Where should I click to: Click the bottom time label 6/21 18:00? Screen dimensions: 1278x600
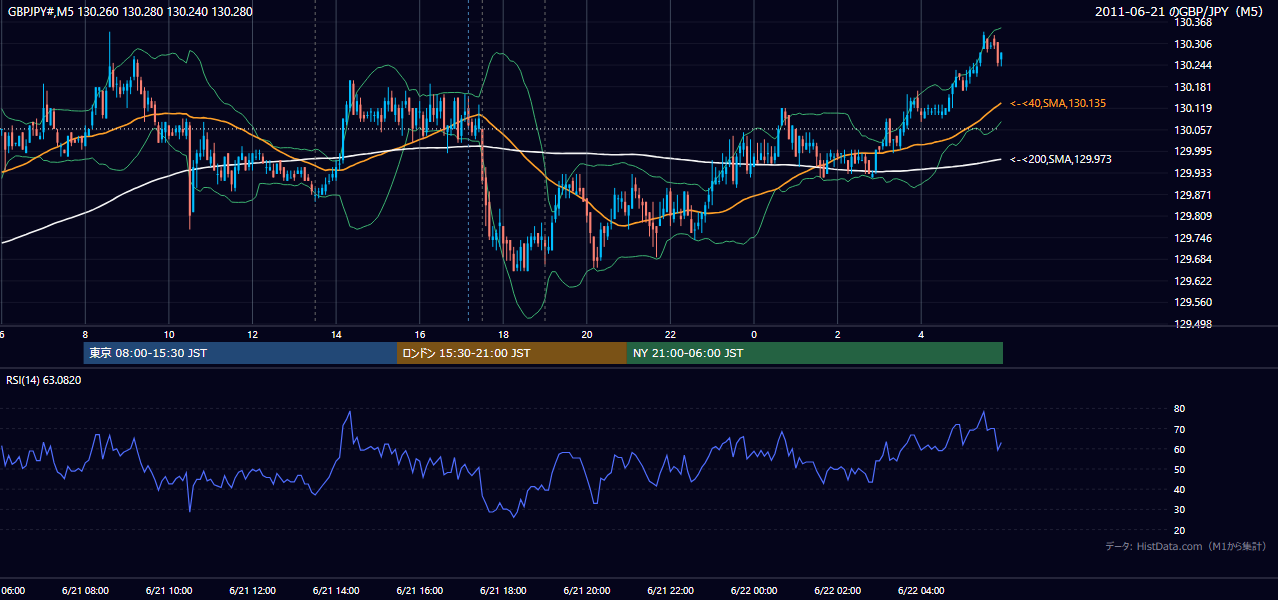(x=503, y=591)
